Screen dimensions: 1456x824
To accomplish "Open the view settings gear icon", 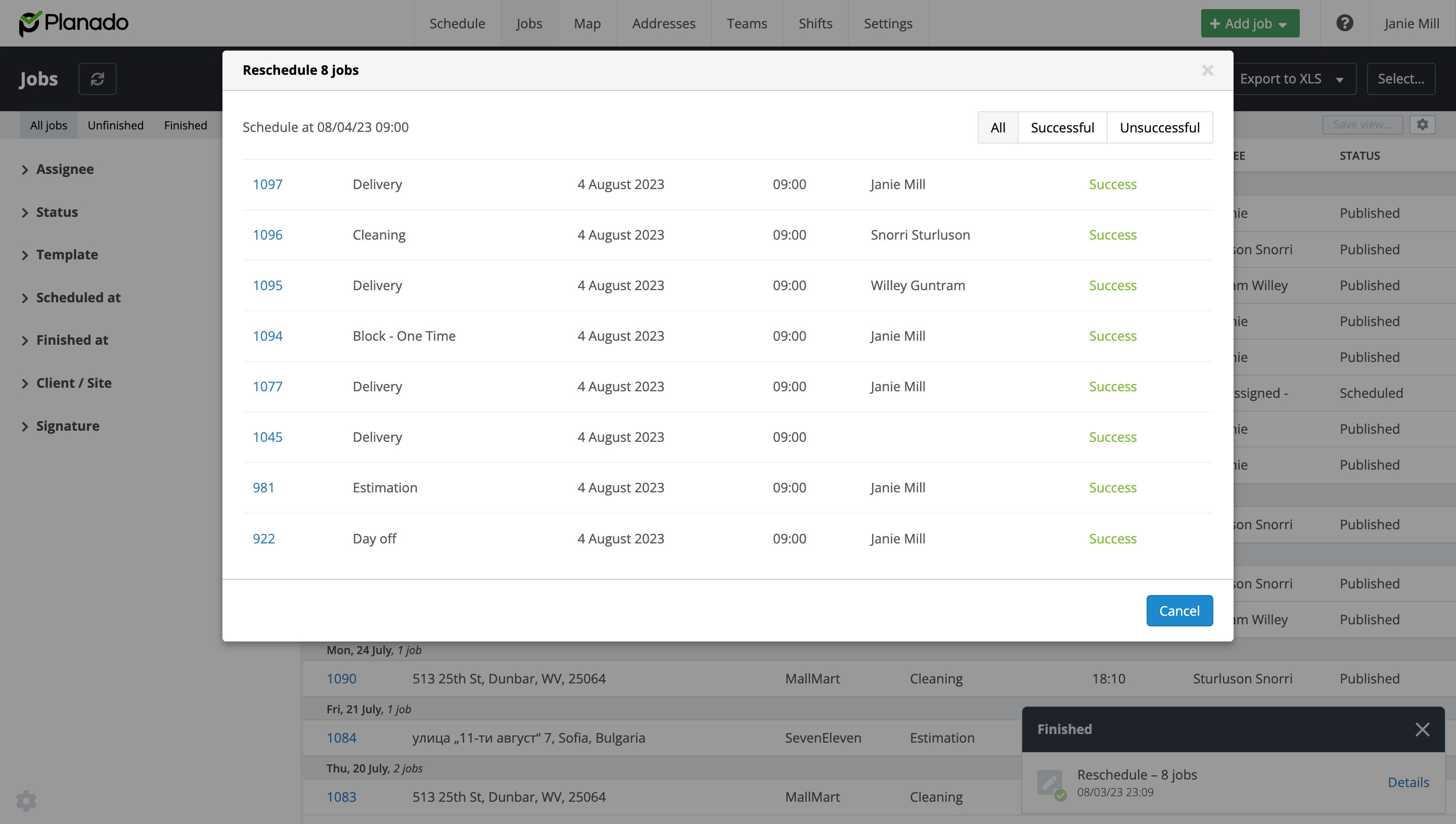I will (x=1422, y=124).
